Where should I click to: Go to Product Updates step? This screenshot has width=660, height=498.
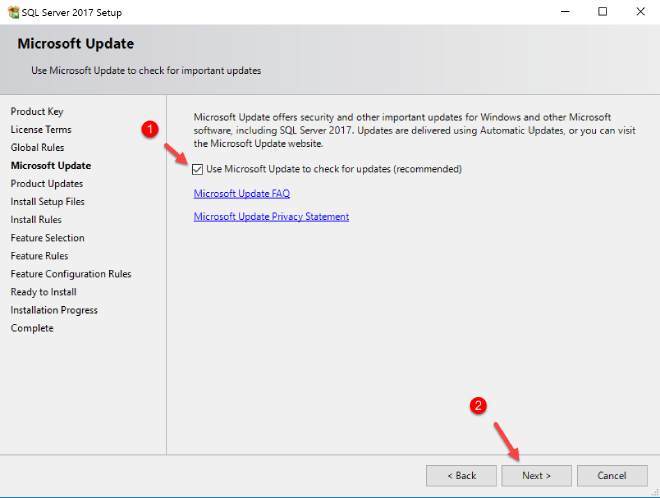pos(47,183)
